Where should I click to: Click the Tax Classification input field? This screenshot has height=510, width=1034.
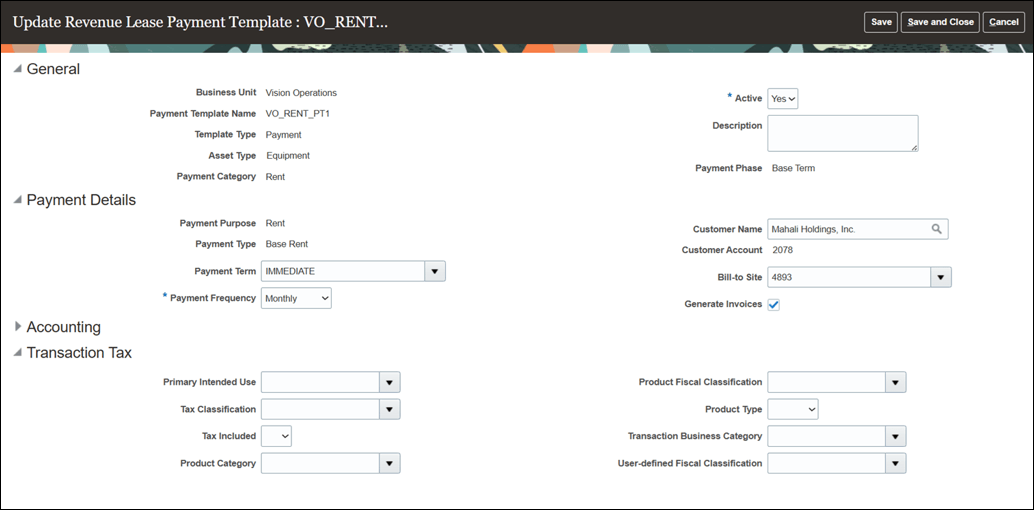pyautogui.click(x=320, y=409)
